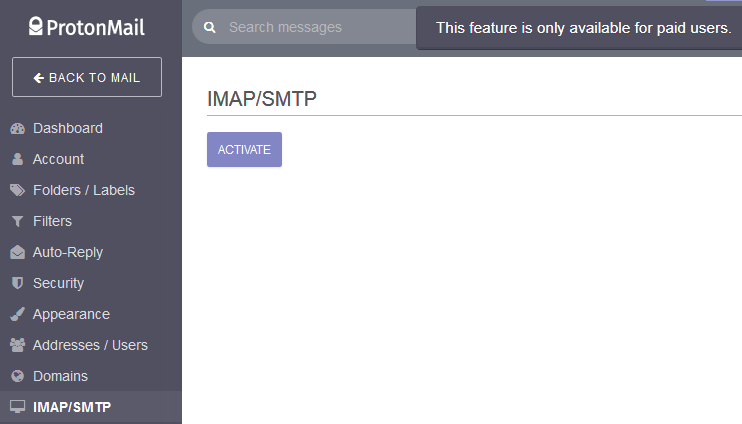The image size is (742, 424).
Task: Click the search magnifier icon
Action: point(210,28)
